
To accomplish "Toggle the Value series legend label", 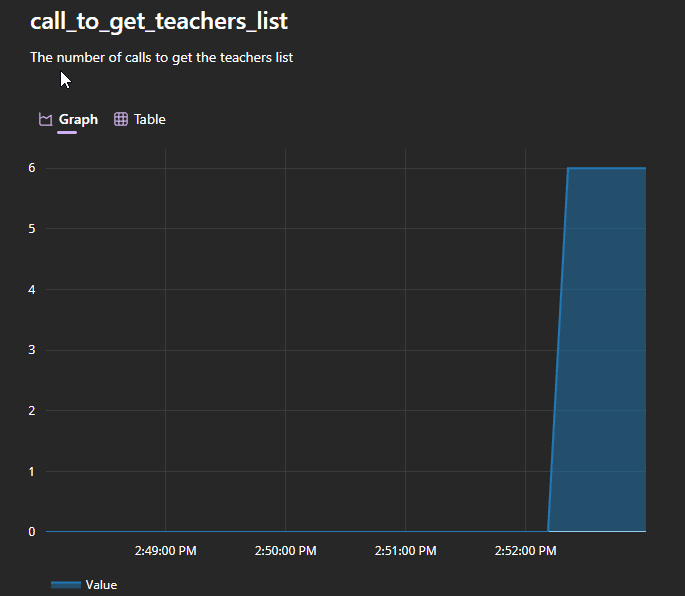I will [x=101, y=585].
